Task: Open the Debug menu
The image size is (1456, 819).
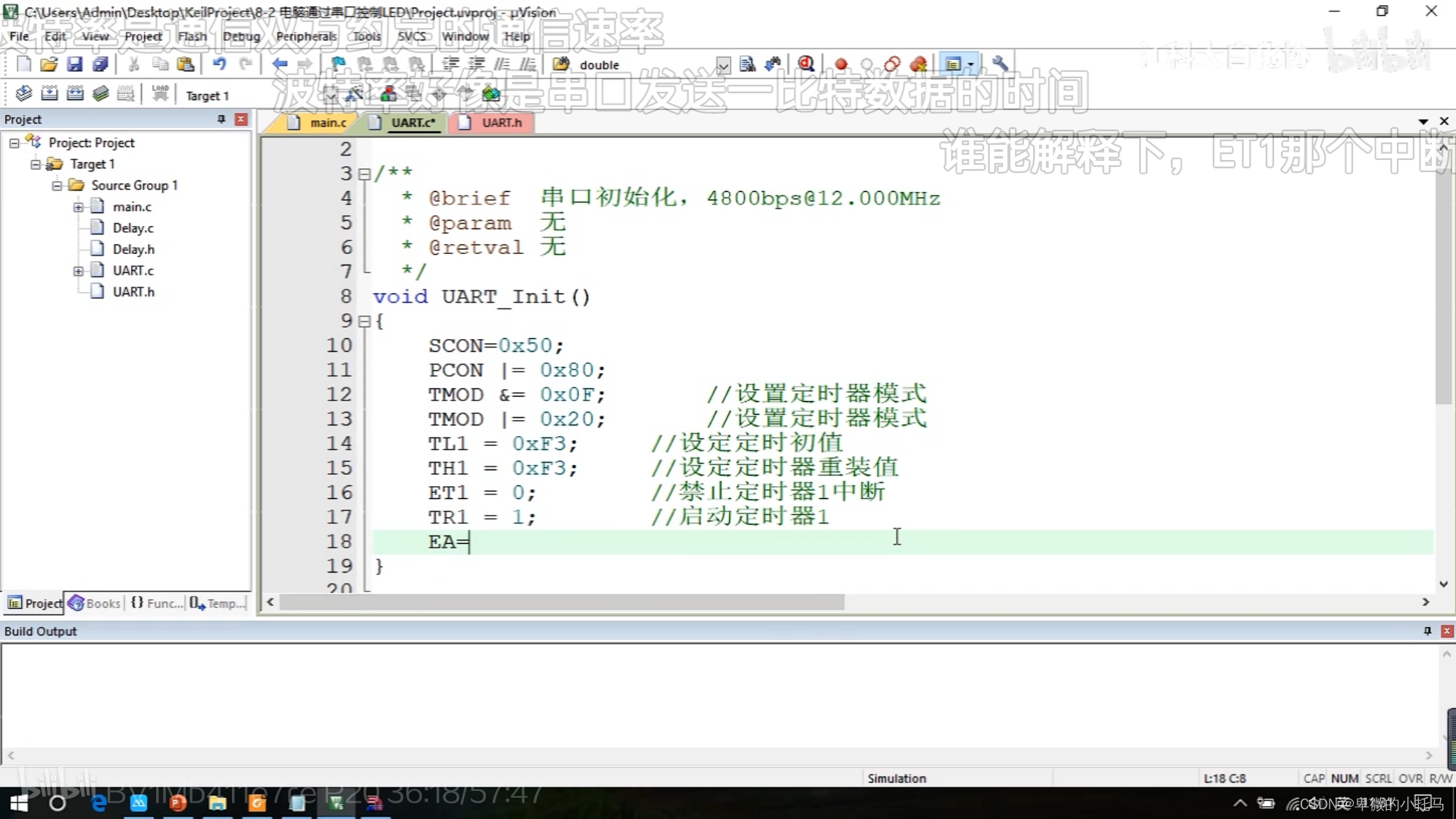Action: (x=242, y=36)
